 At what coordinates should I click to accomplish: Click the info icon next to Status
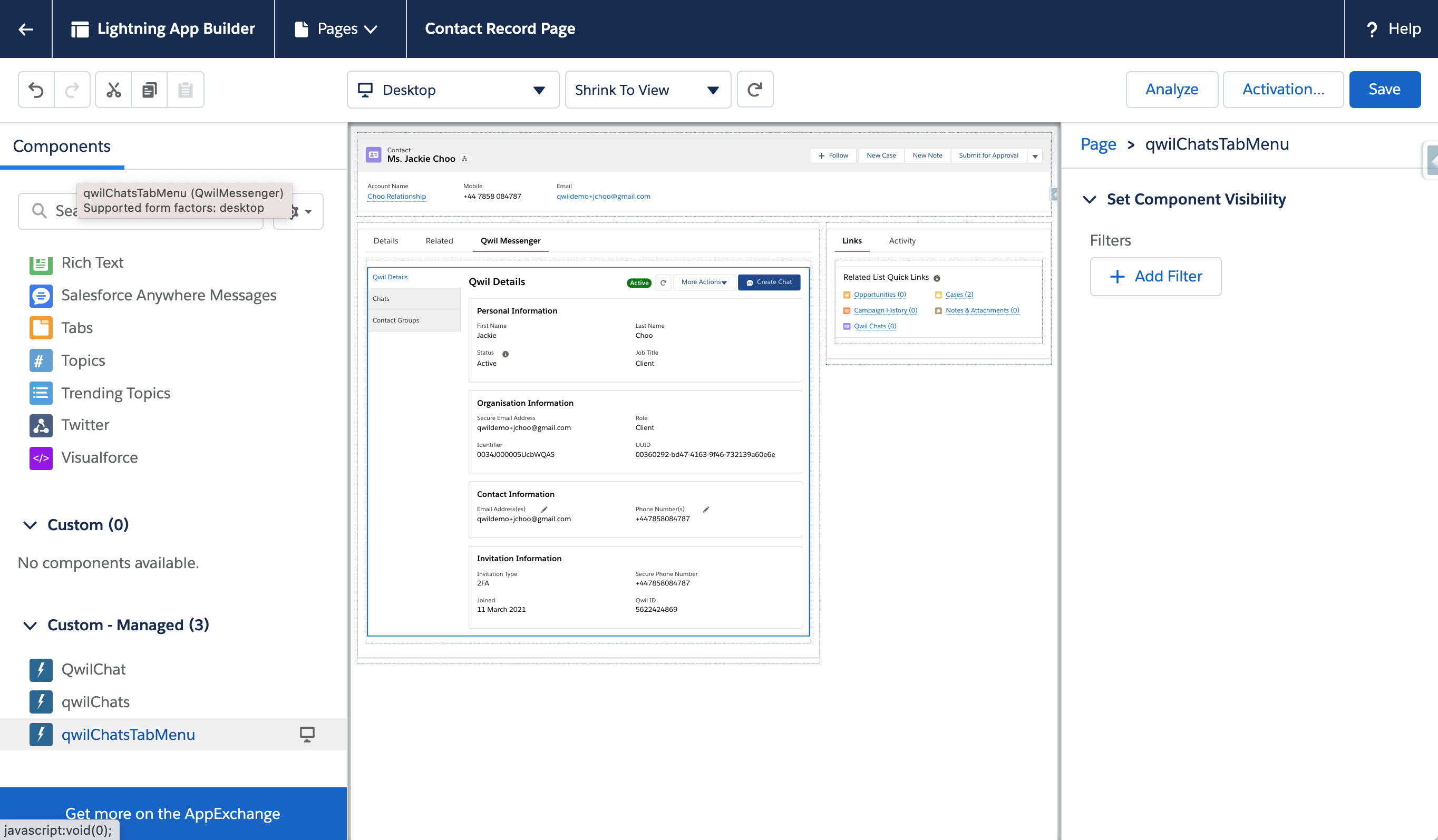506,354
